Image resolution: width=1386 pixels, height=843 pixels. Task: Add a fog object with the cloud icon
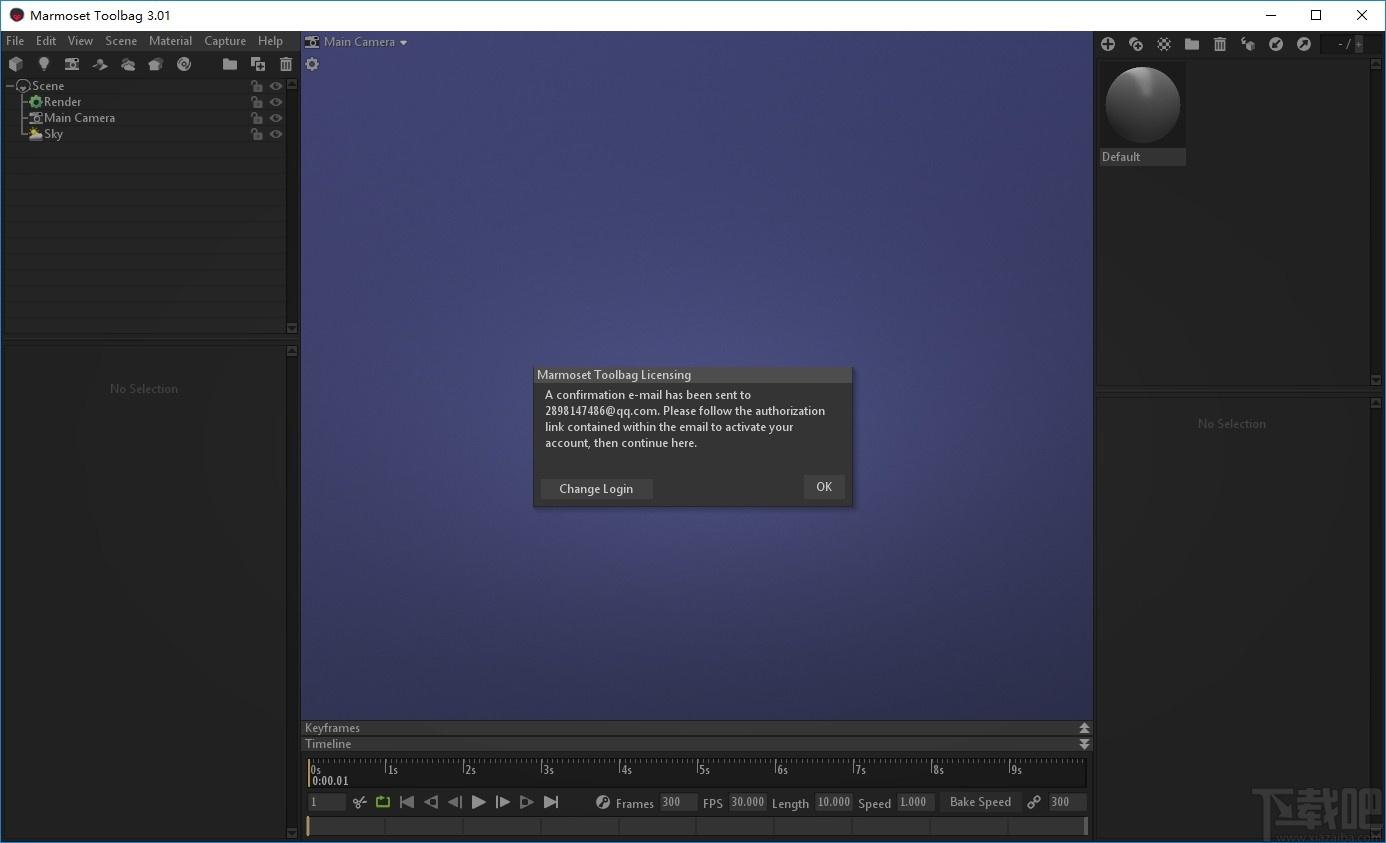pyautogui.click(x=127, y=64)
